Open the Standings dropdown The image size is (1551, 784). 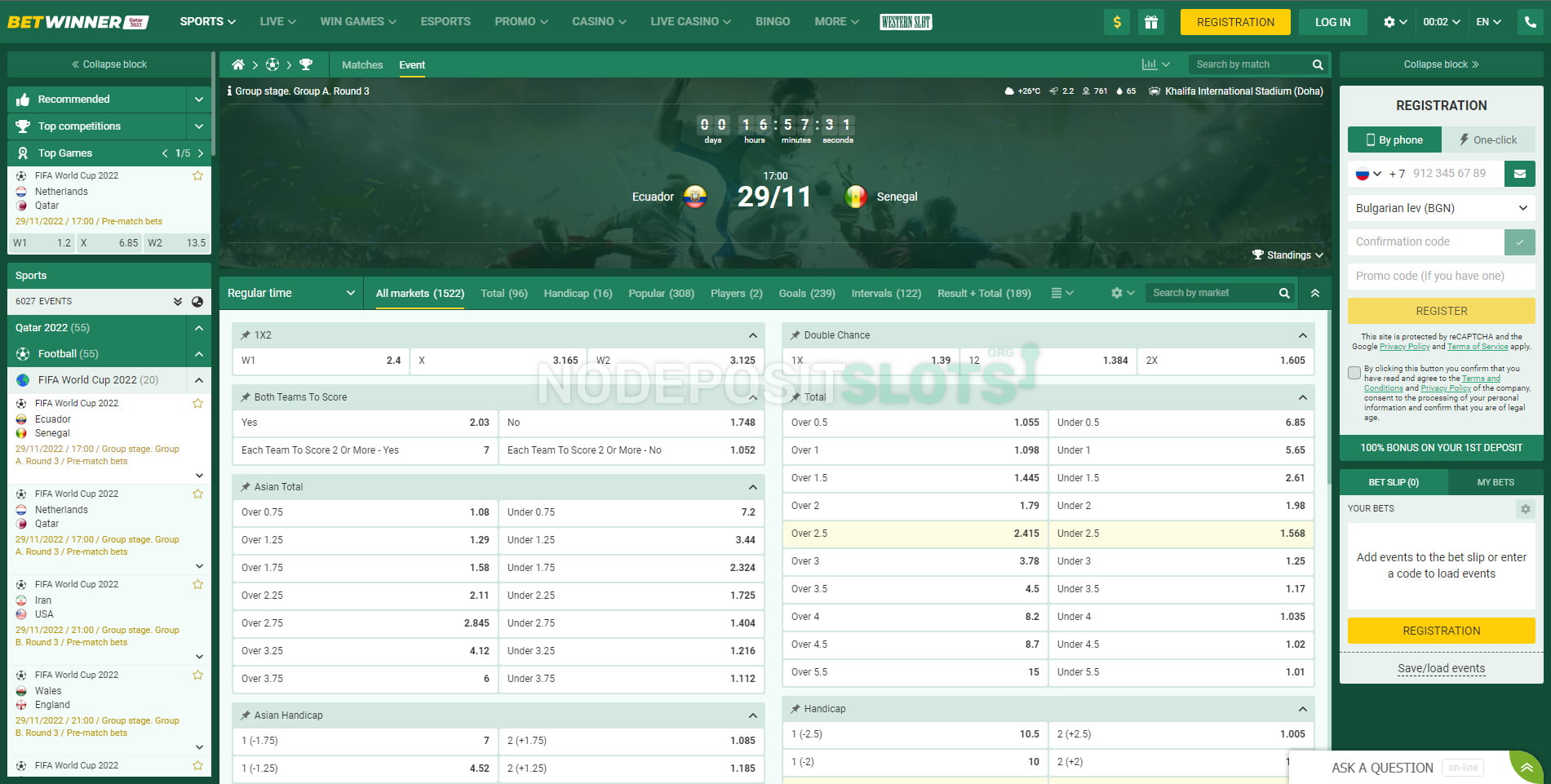(x=1287, y=255)
